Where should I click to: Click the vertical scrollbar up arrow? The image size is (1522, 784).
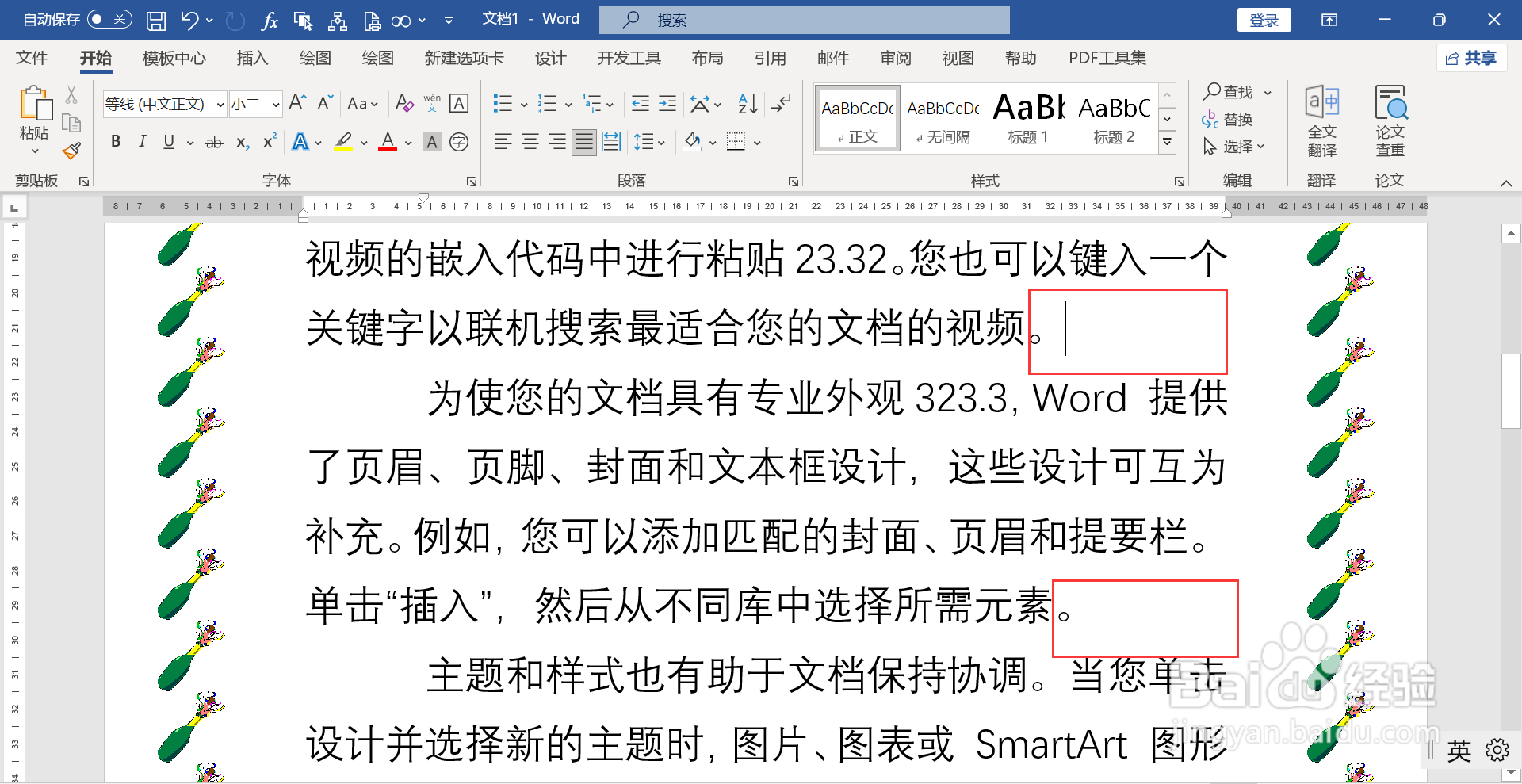[x=1511, y=233]
